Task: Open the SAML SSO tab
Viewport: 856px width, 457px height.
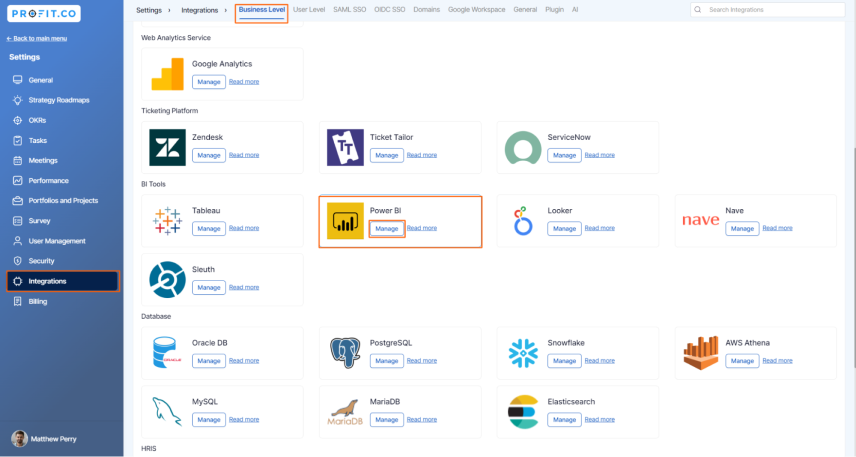Action: (x=349, y=10)
